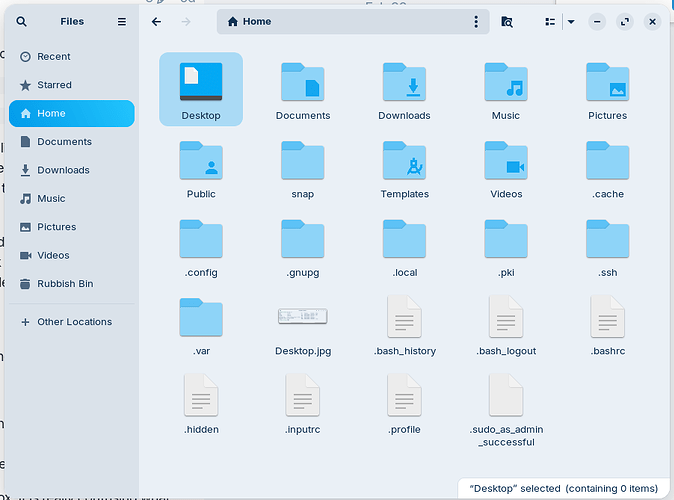The image size is (674, 500).
Task: Open the Files hamburger menu
Action: click(122, 21)
